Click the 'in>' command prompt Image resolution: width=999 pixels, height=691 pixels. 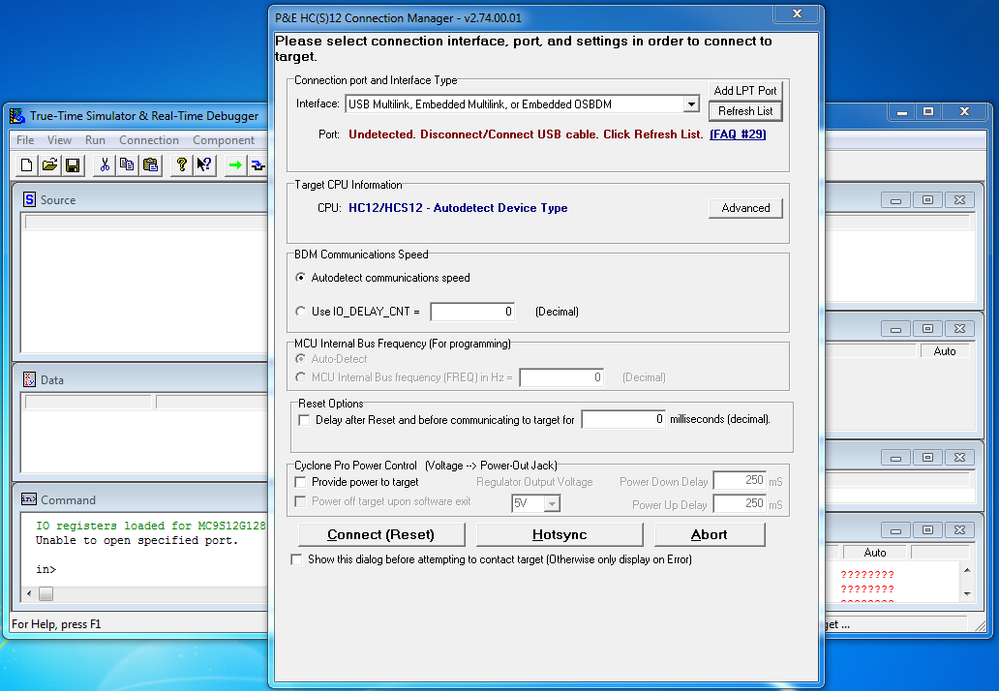pos(46,569)
